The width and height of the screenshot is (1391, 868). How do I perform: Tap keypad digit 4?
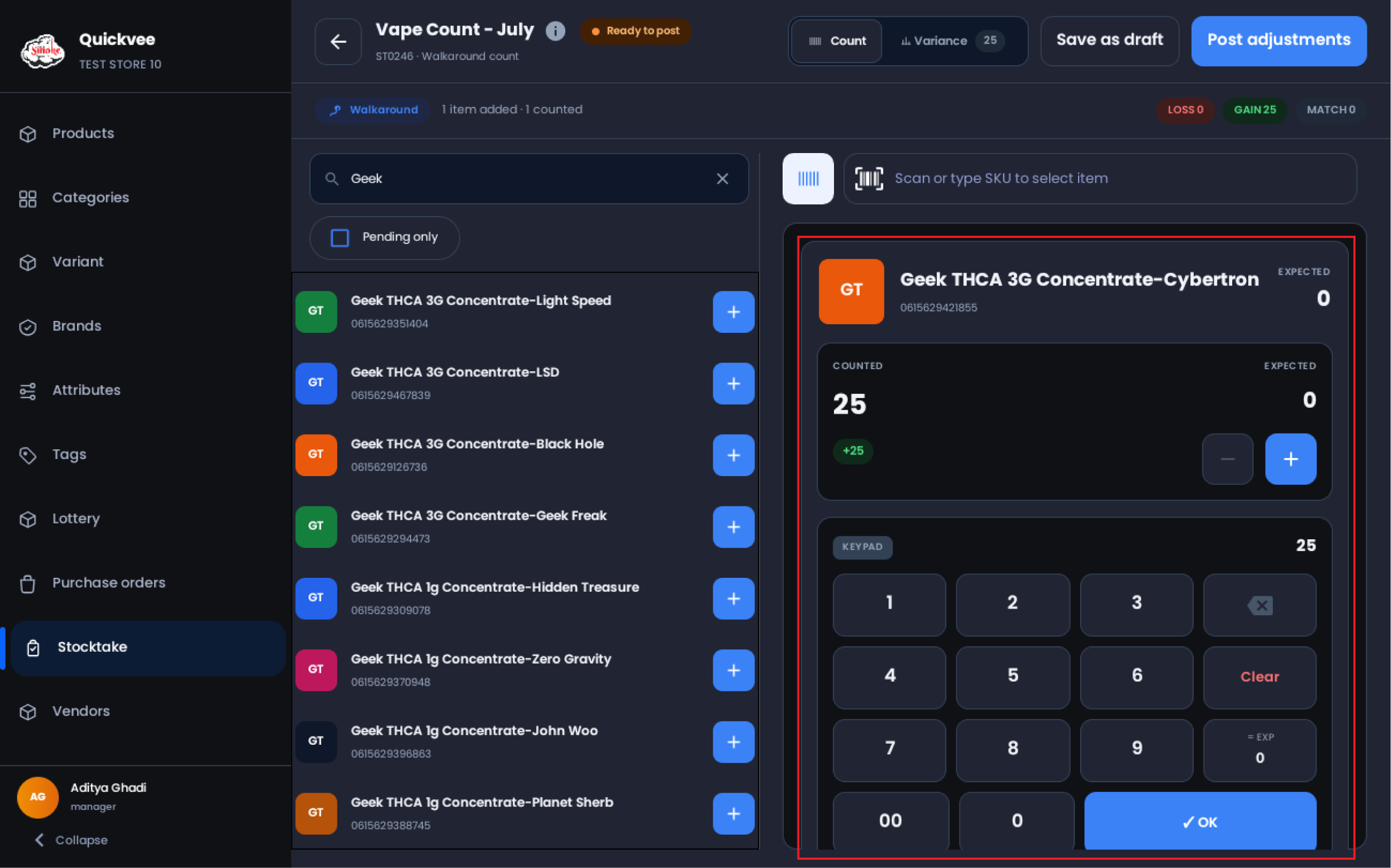(x=889, y=678)
